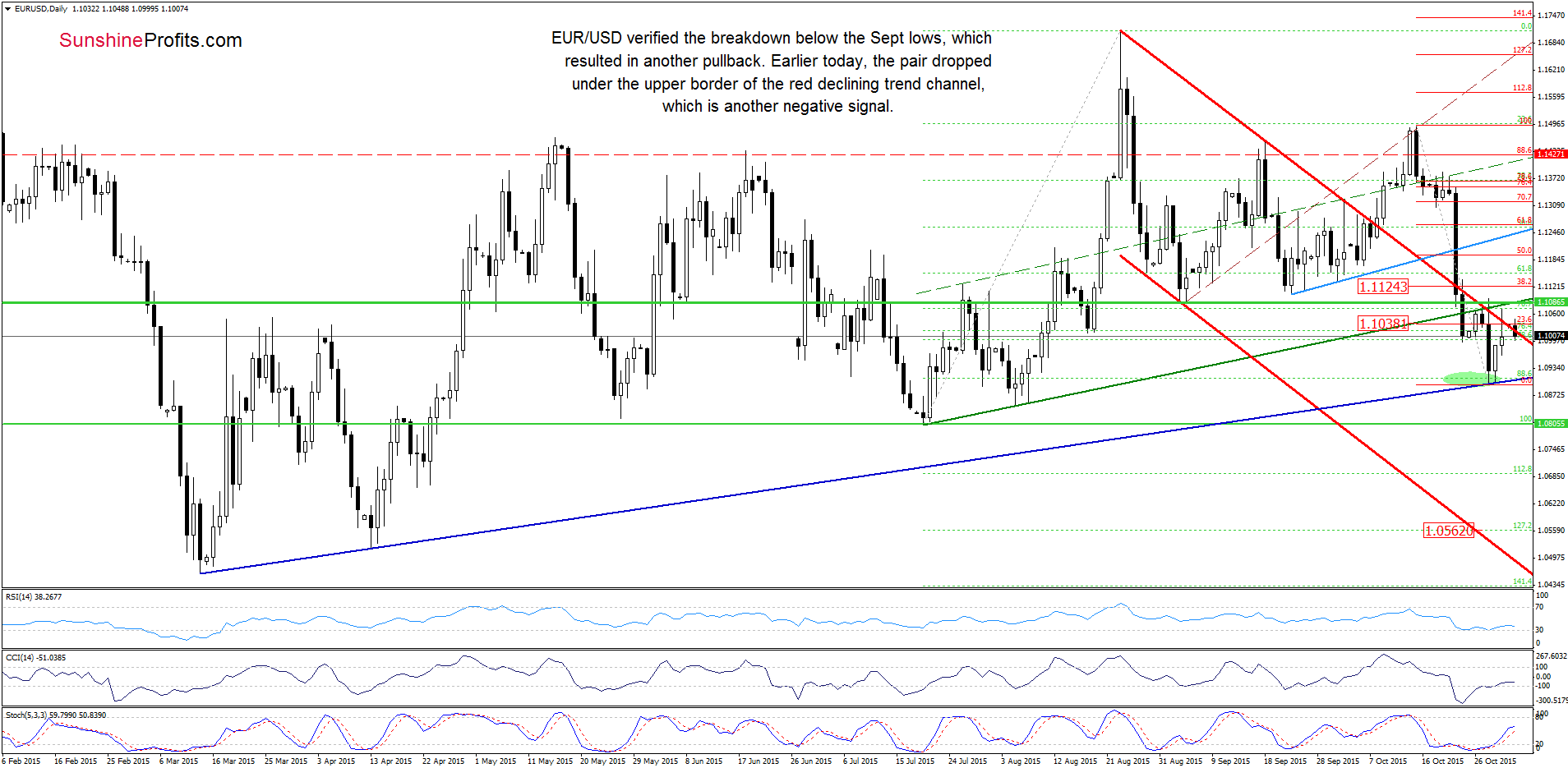Select the green 1.08055 axis price tag
The image size is (1568, 768).
tap(1552, 423)
